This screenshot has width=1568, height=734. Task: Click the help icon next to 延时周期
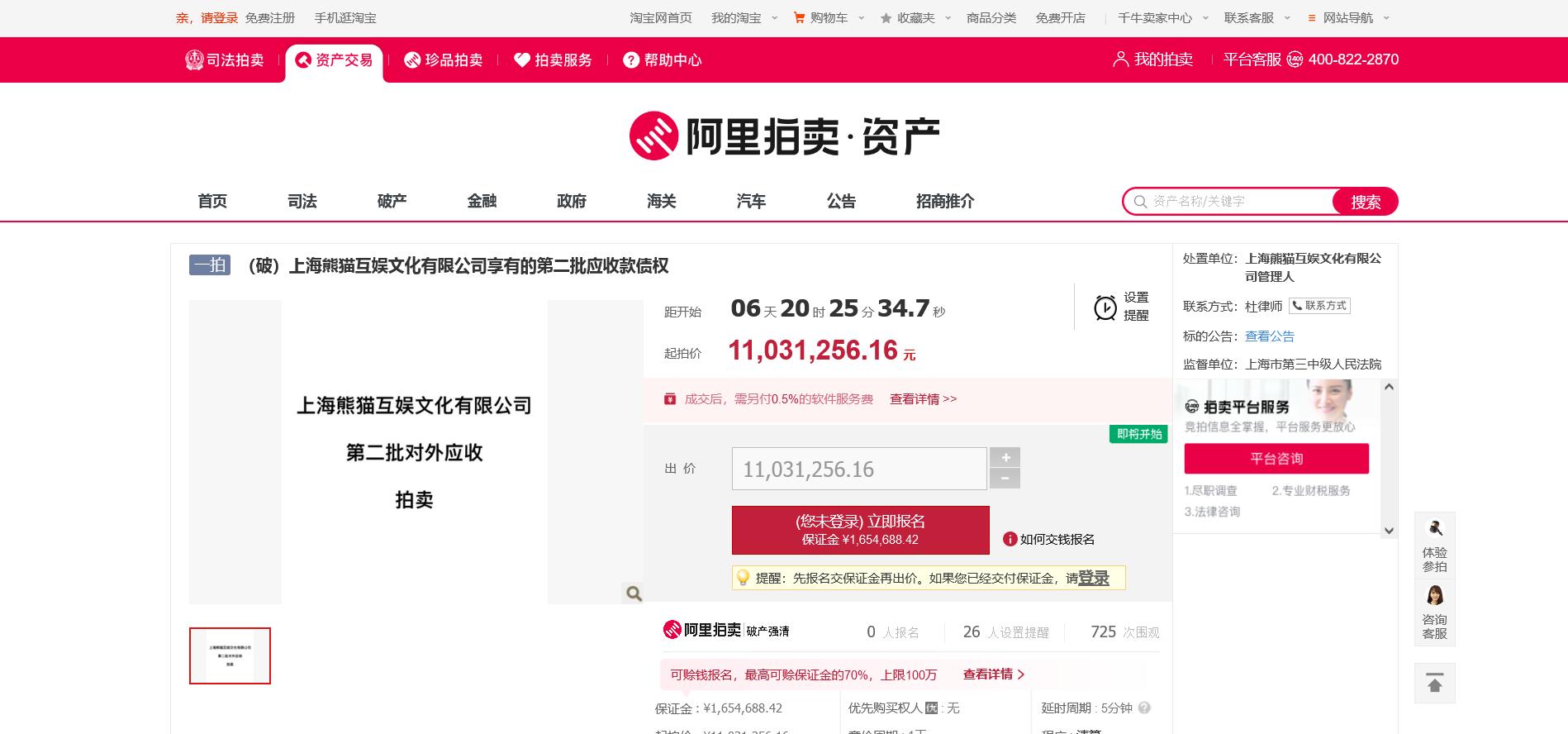pyautogui.click(x=1144, y=708)
